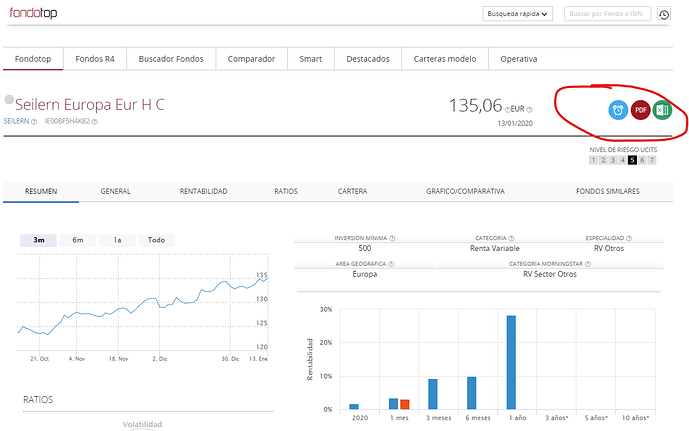Click the RV Sector Otros value
This screenshot has width=689, height=431.
pyautogui.click(x=550, y=274)
